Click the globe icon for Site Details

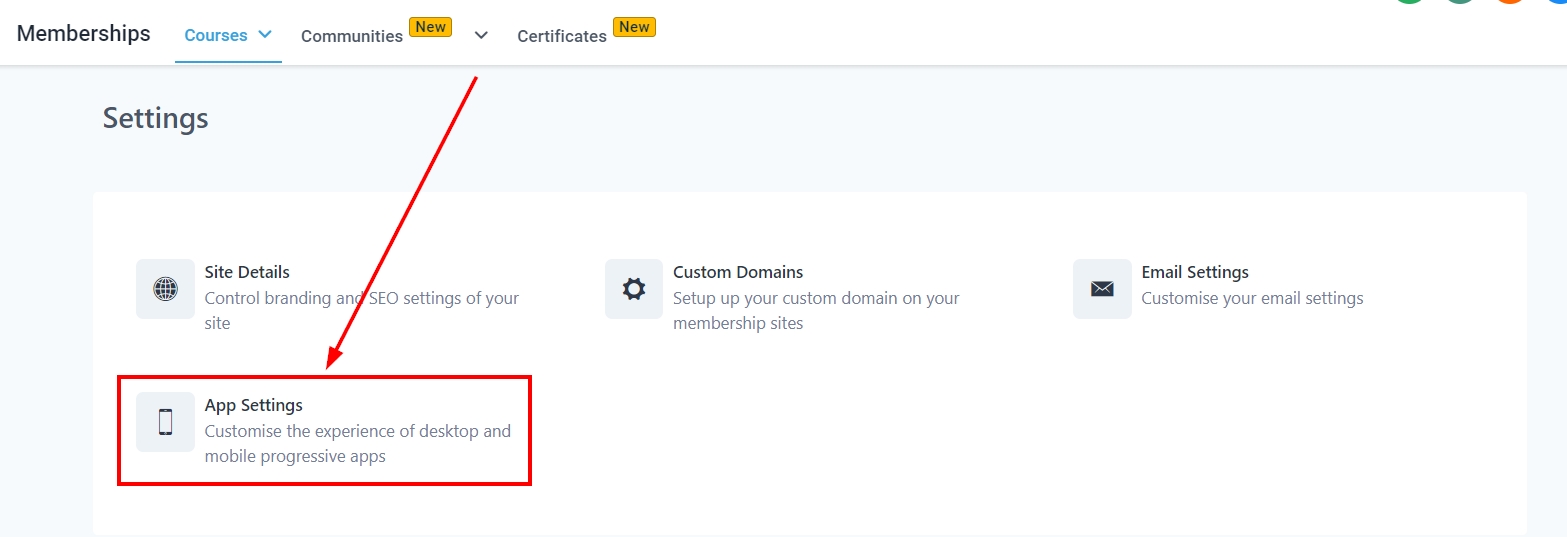tap(165, 289)
